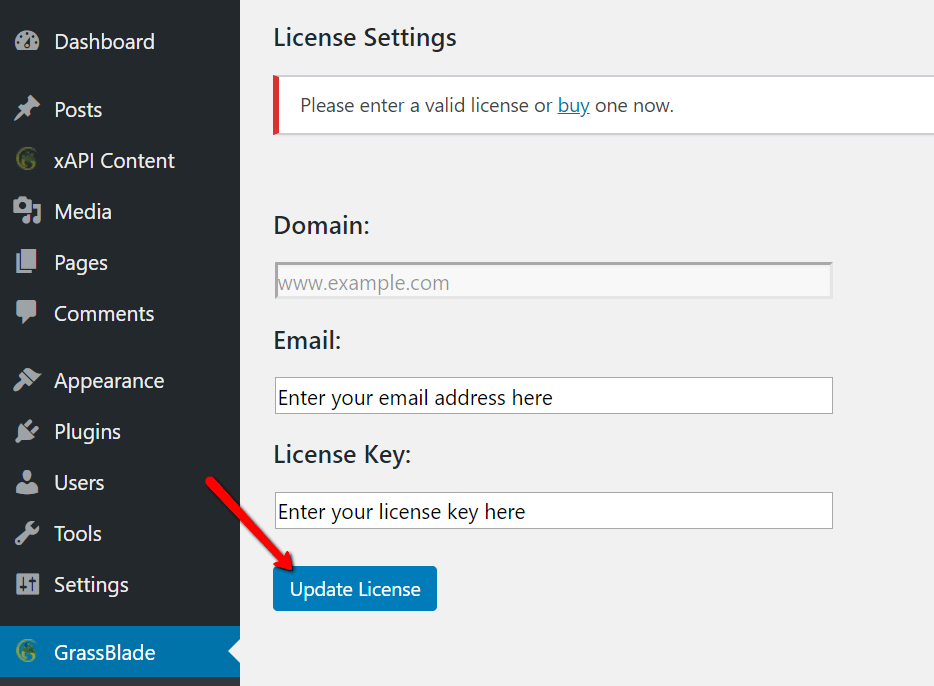
Task: Click the Tools wrench icon
Action: [27, 533]
